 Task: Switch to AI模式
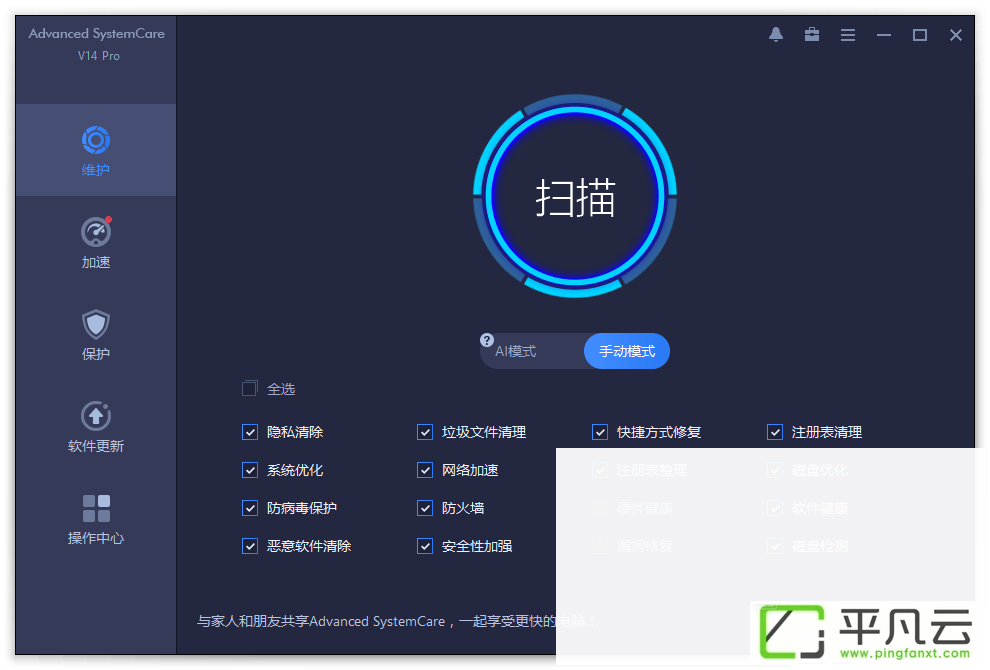coord(516,351)
